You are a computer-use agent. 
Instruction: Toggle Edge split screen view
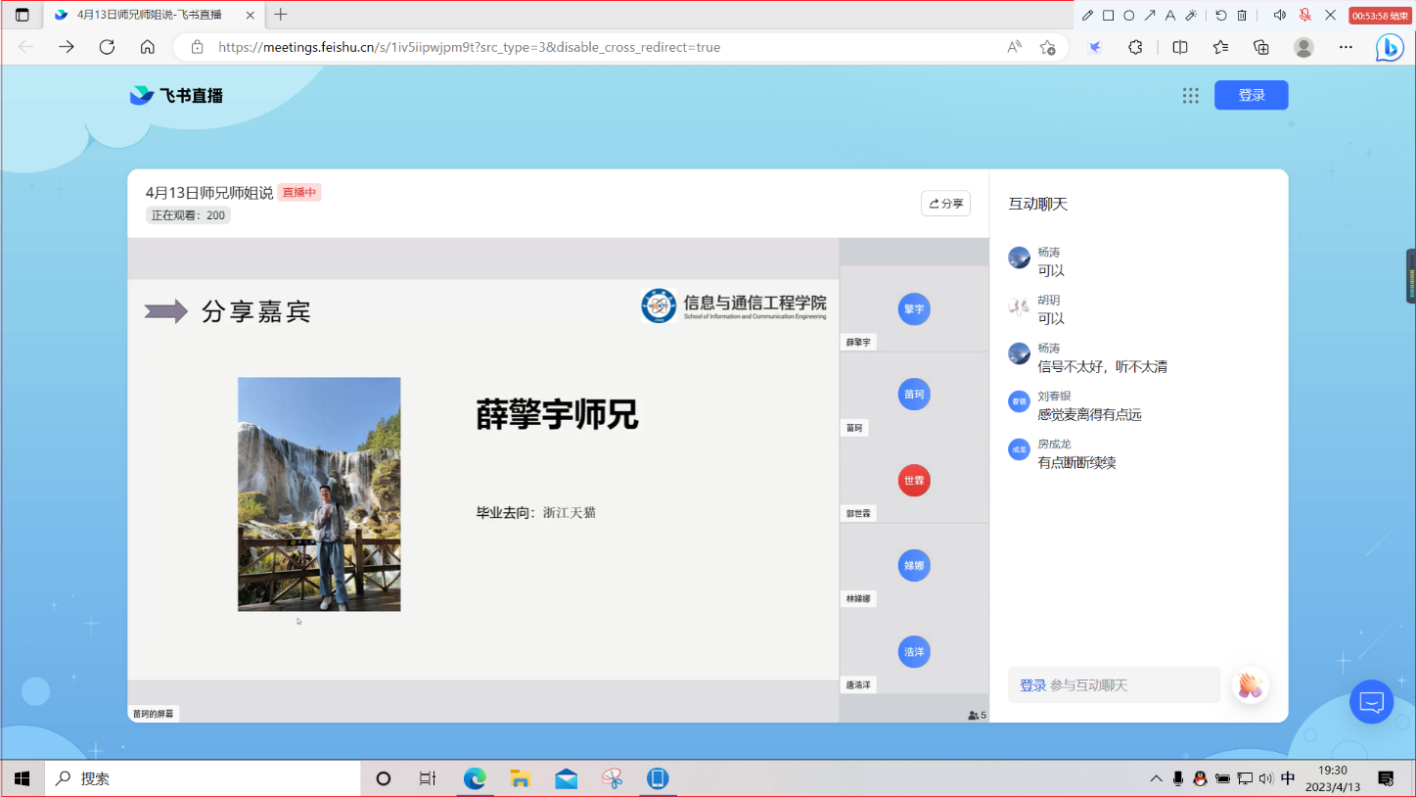pyautogui.click(x=1180, y=47)
